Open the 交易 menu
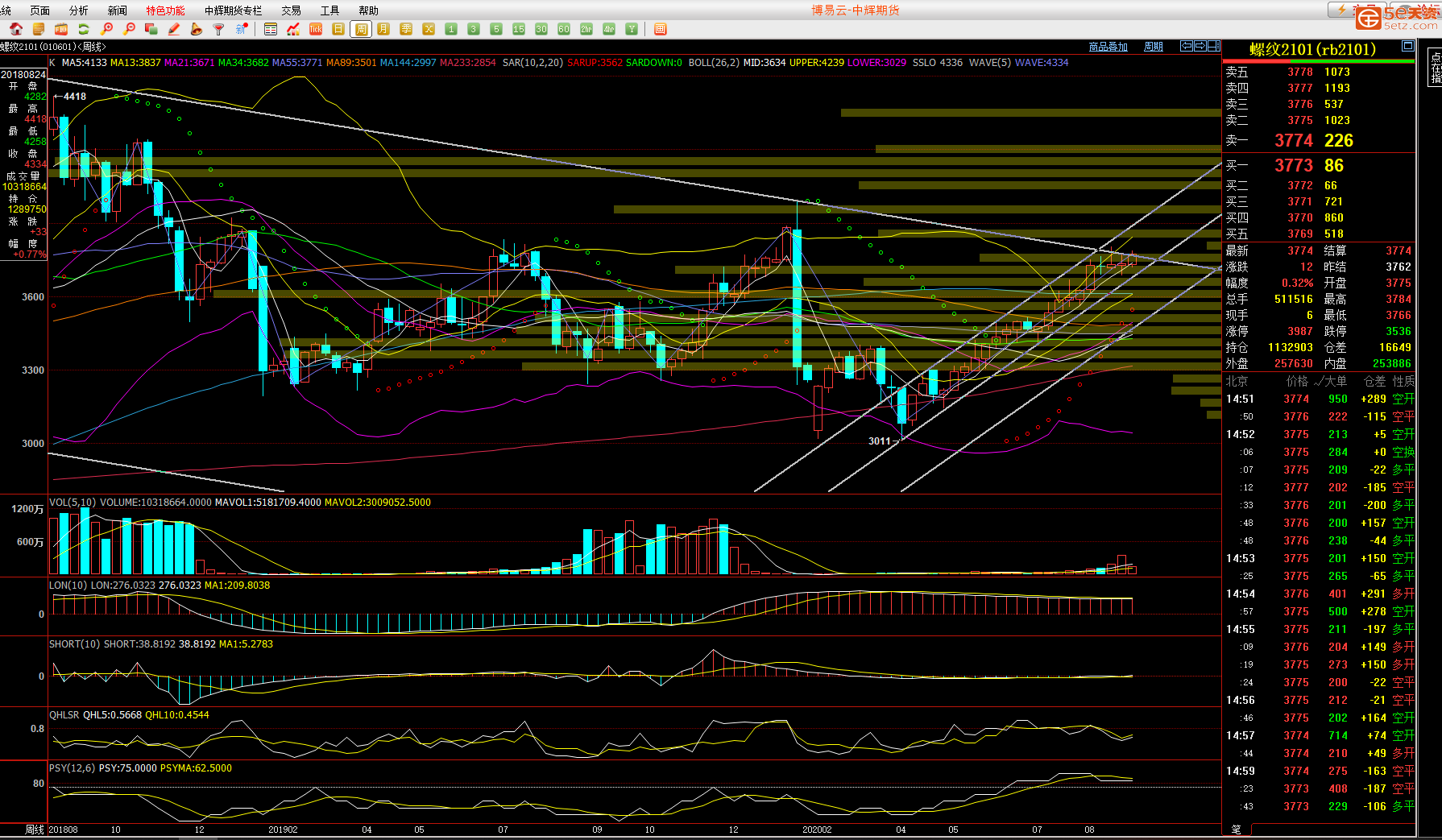 pyautogui.click(x=292, y=10)
